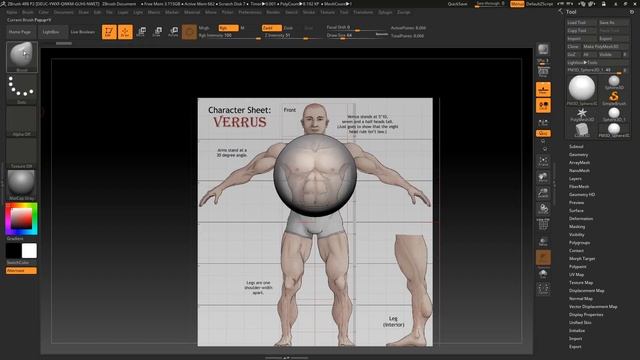Click the Save As button
This screenshot has height=360, width=640.
tap(613, 22)
